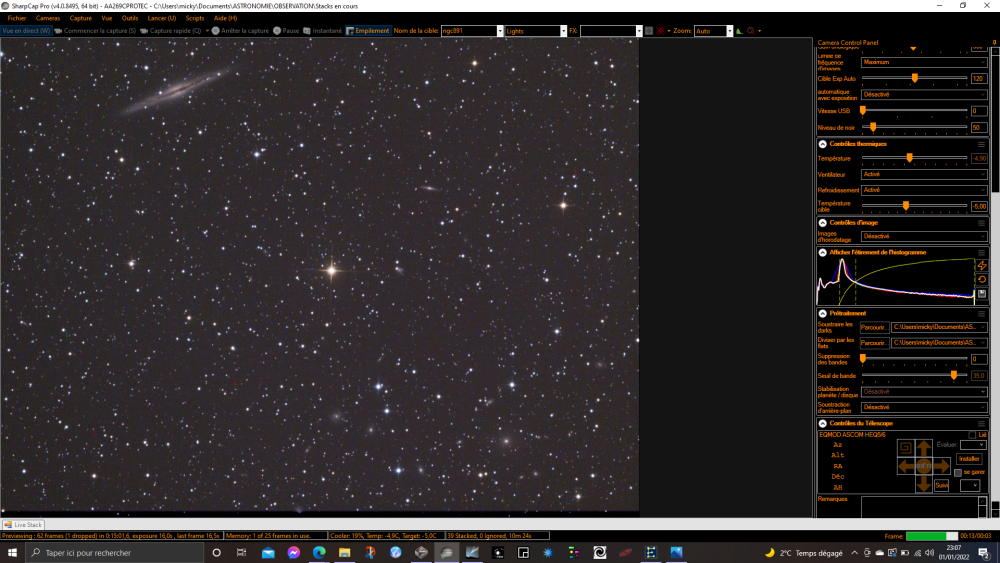The height and width of the screenshot is (563, 1000).
Task: Click the green histogram icon beside Zoom
Action: point(739,31)
